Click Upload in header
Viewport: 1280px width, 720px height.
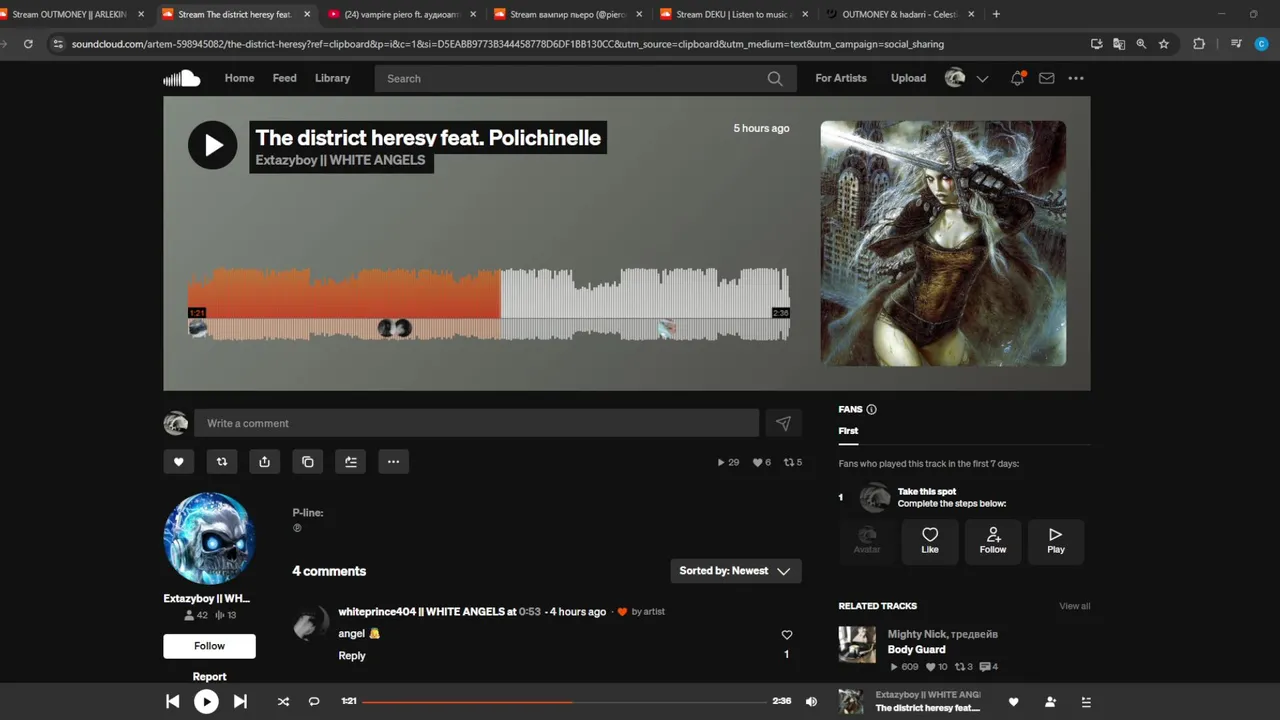point(908,78)
